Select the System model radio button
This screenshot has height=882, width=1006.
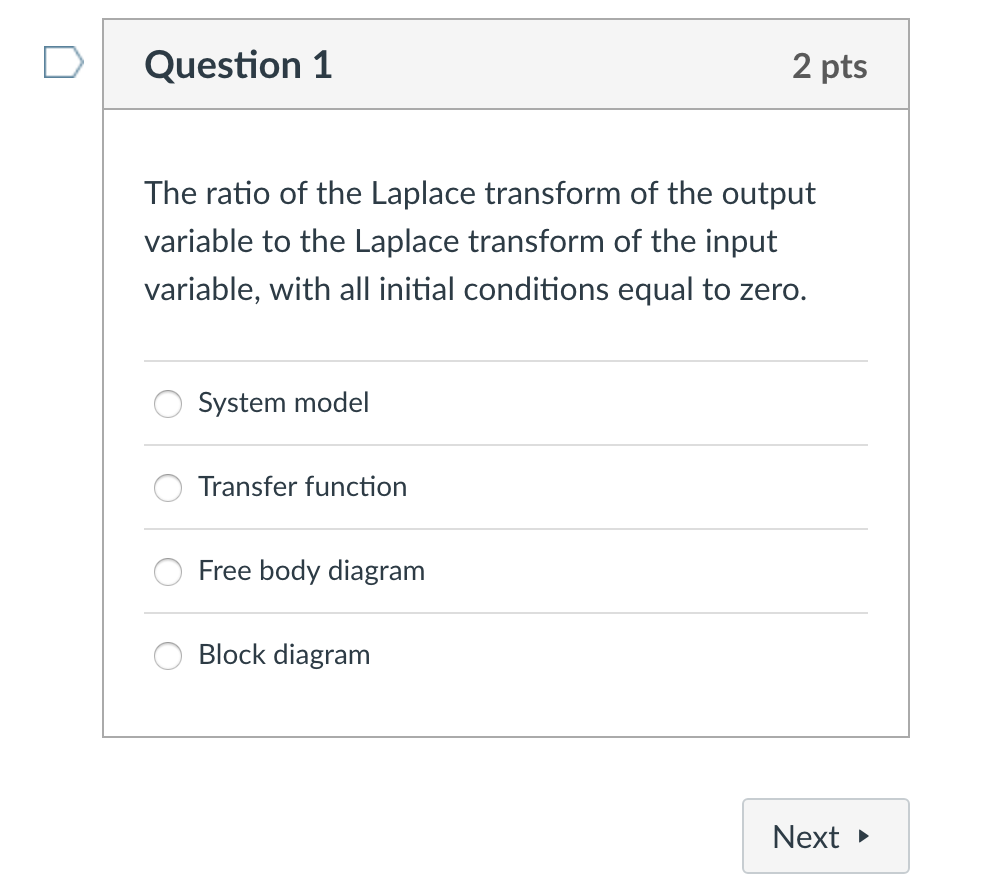167,404
